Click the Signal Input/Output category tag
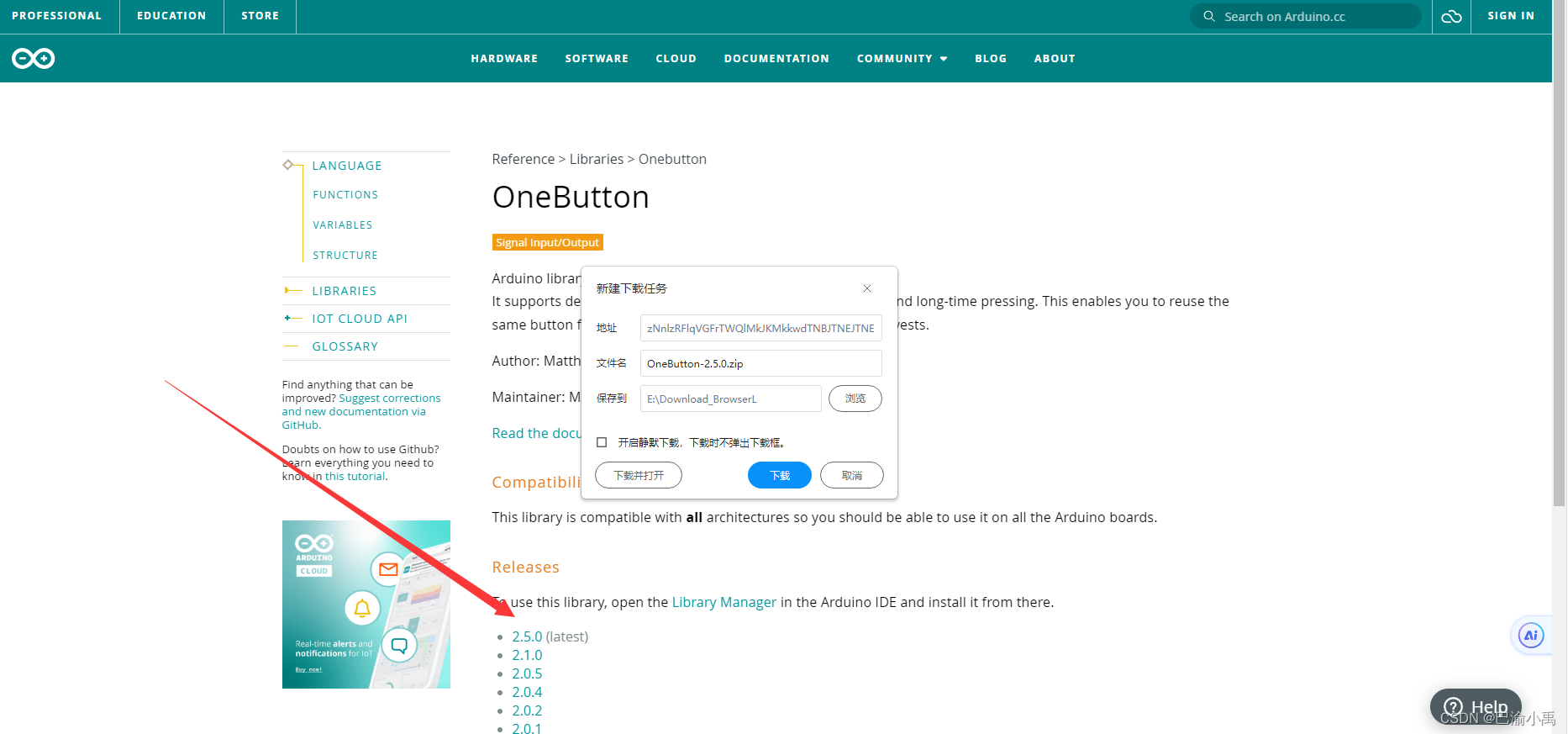The width and height of the screenshot is (1568, 734). coord(548,242)
